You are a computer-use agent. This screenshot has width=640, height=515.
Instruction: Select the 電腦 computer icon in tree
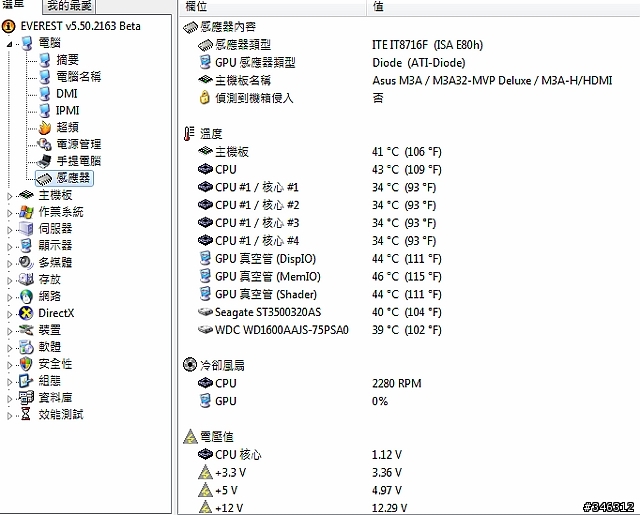click(x=27, y=43)
